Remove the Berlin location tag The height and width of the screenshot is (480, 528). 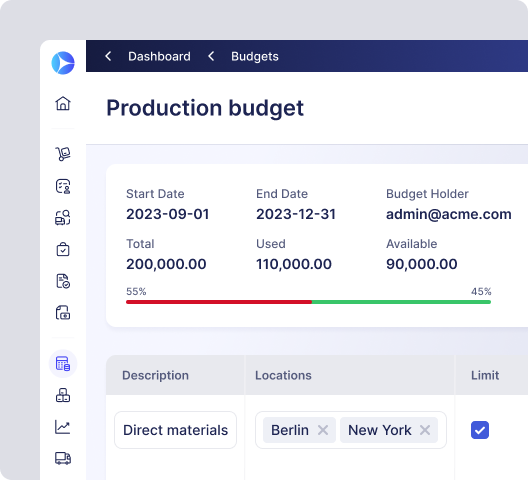[x=323, y=430]
